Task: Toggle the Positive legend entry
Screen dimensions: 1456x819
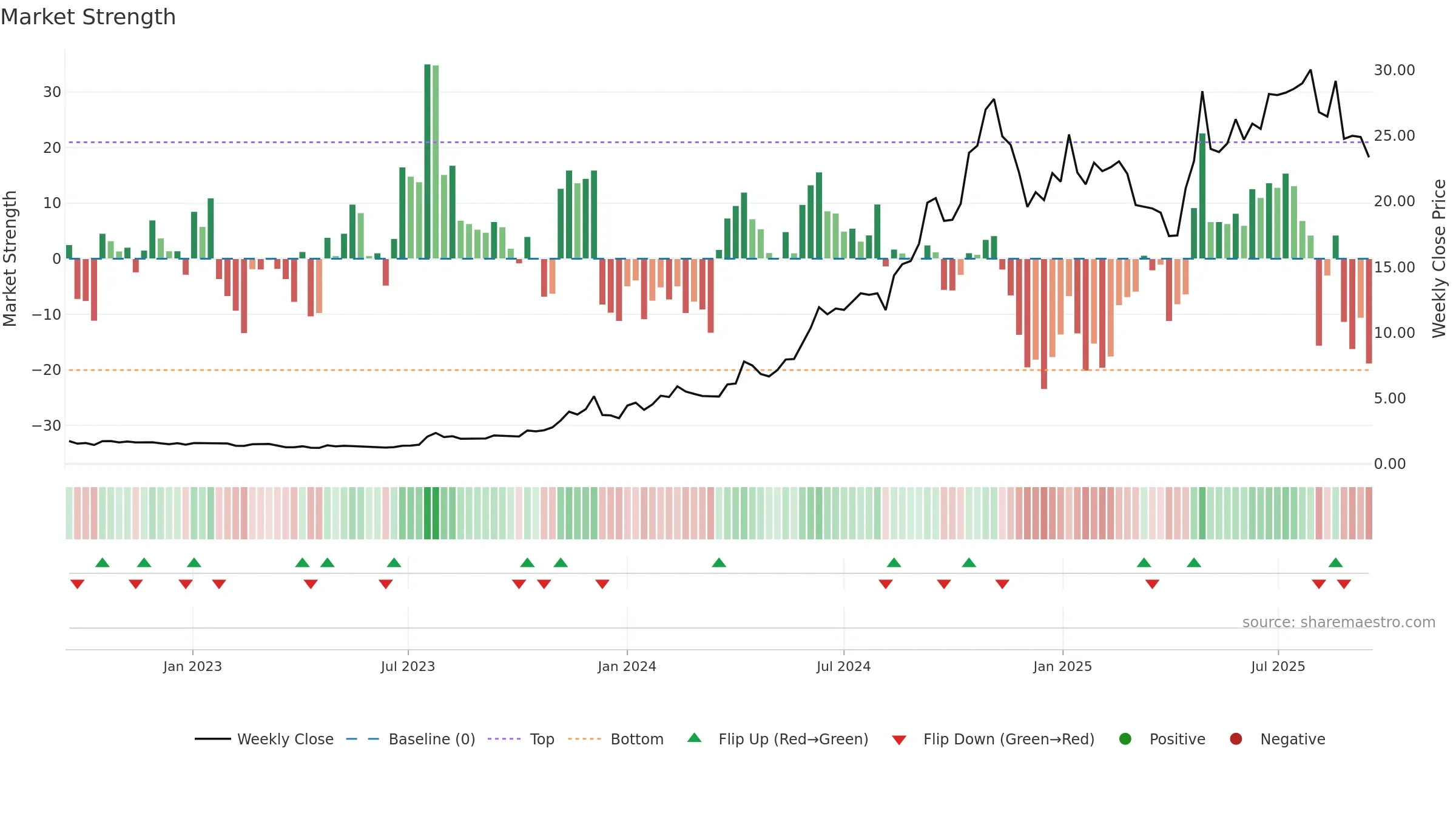Action: 1162,739
